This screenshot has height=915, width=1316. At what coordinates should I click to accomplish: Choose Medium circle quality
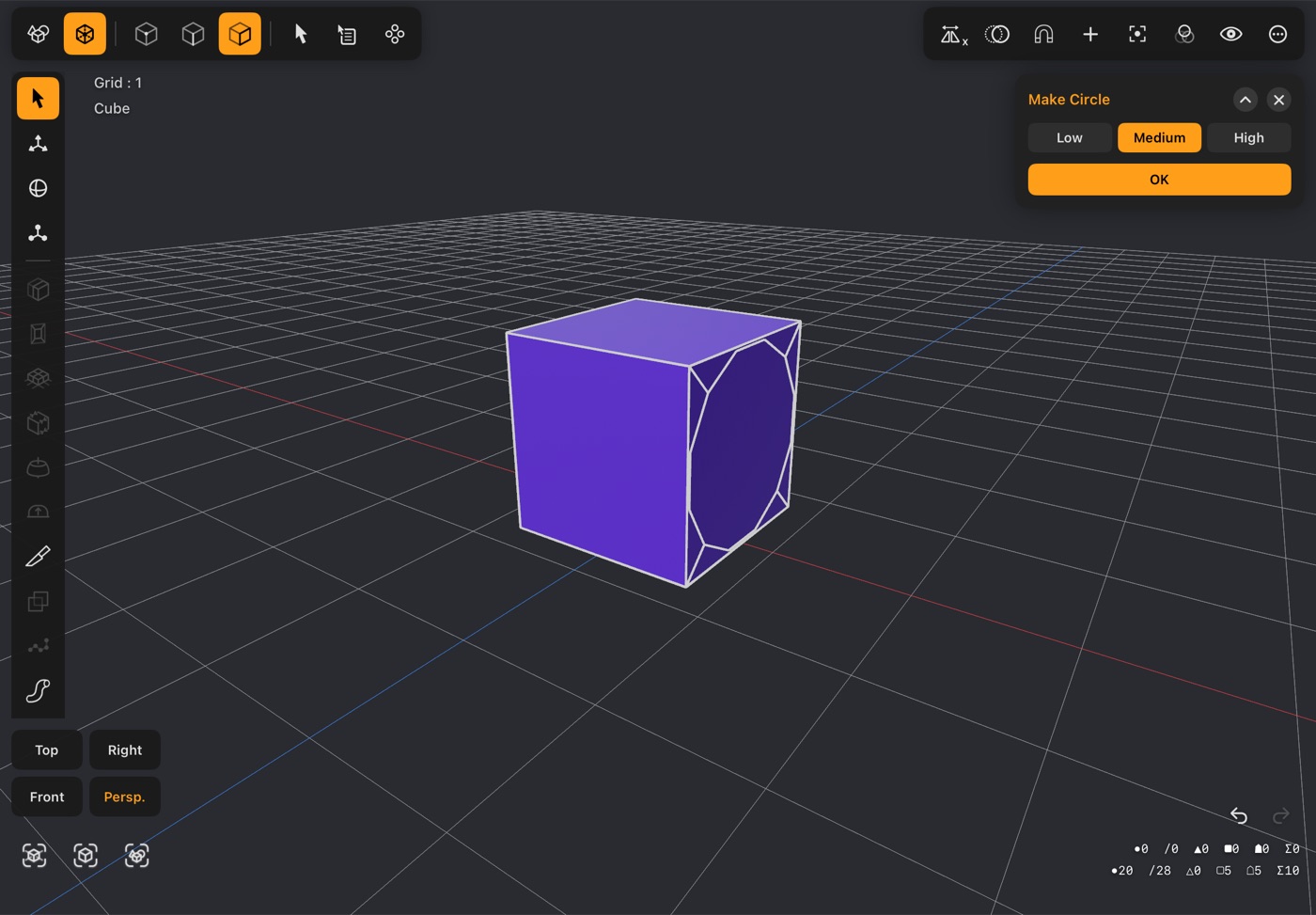click(x=1159, y=137)
